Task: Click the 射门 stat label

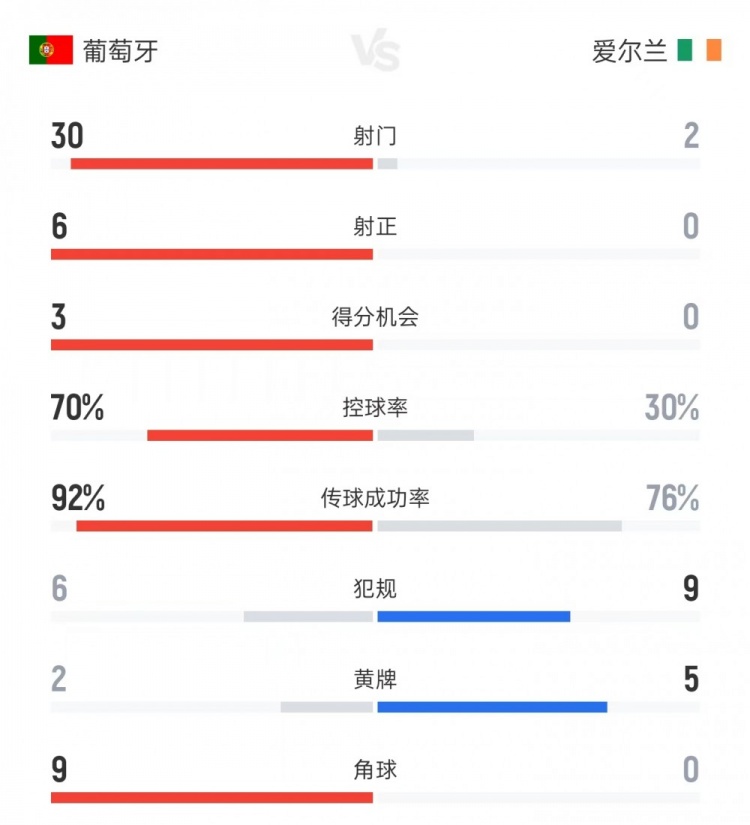Action: 375,136
